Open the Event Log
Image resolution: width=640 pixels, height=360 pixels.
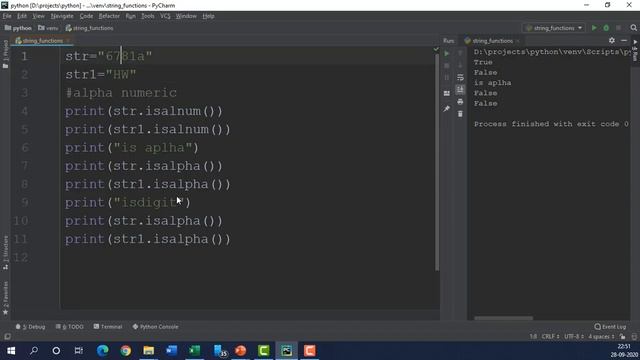tap(610, 327)
